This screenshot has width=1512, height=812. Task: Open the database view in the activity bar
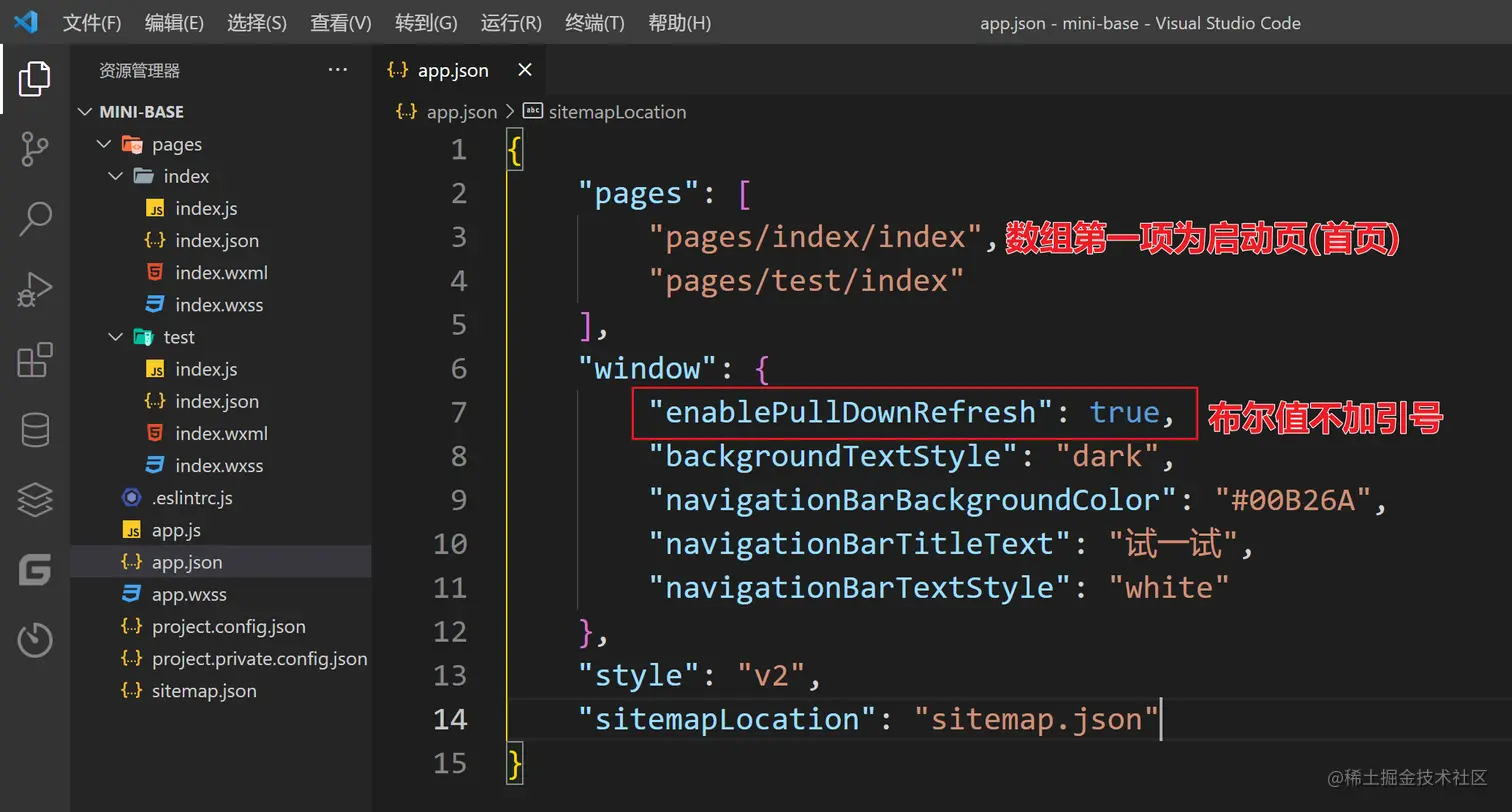[35, 430]
